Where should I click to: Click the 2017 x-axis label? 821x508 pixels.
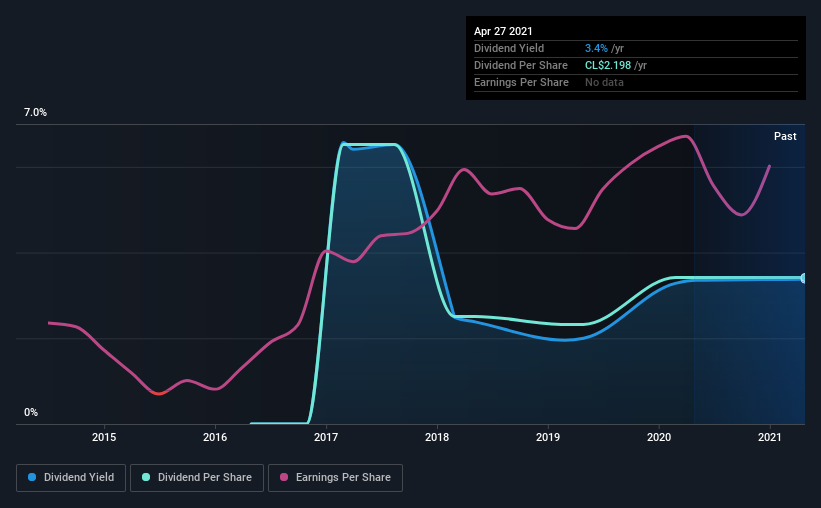click(x=326, y=437)
